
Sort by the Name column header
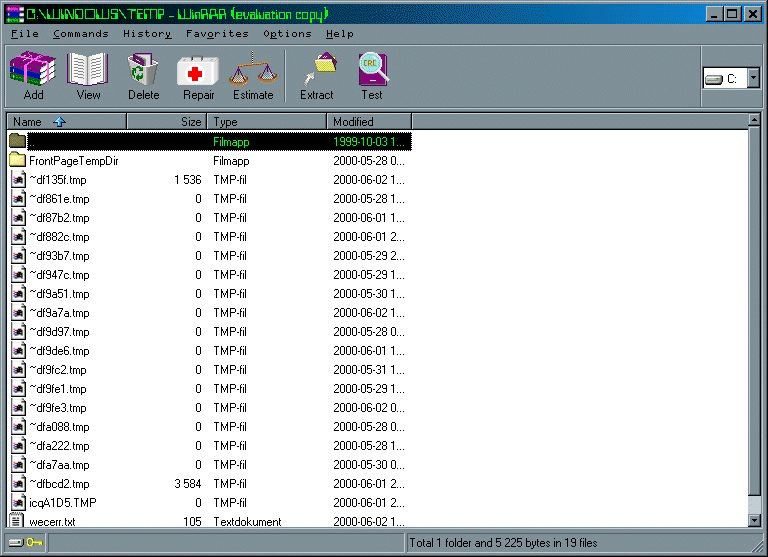(x=67, y=121)
